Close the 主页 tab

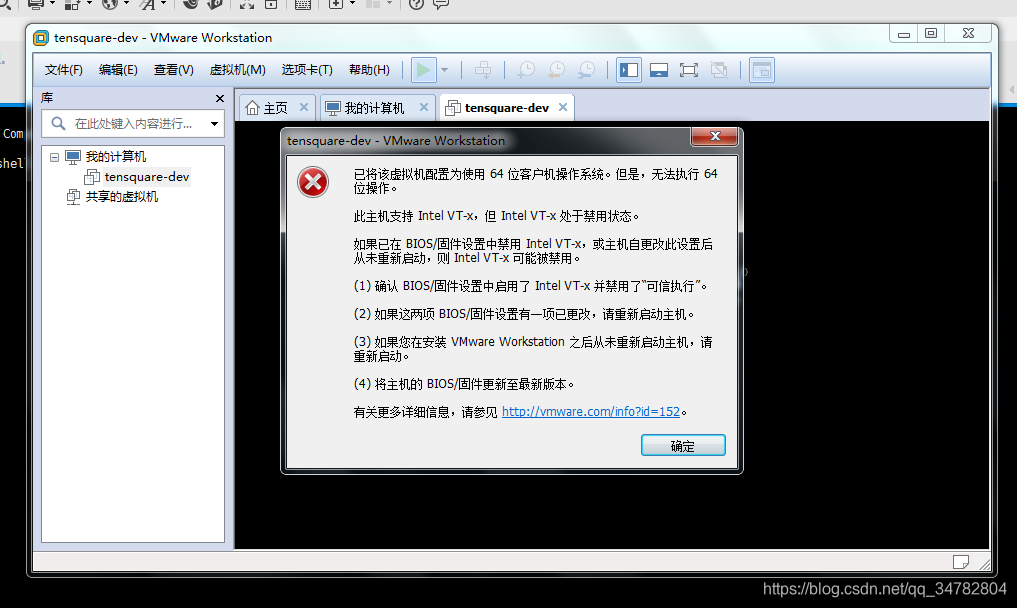tap(304, 107)
